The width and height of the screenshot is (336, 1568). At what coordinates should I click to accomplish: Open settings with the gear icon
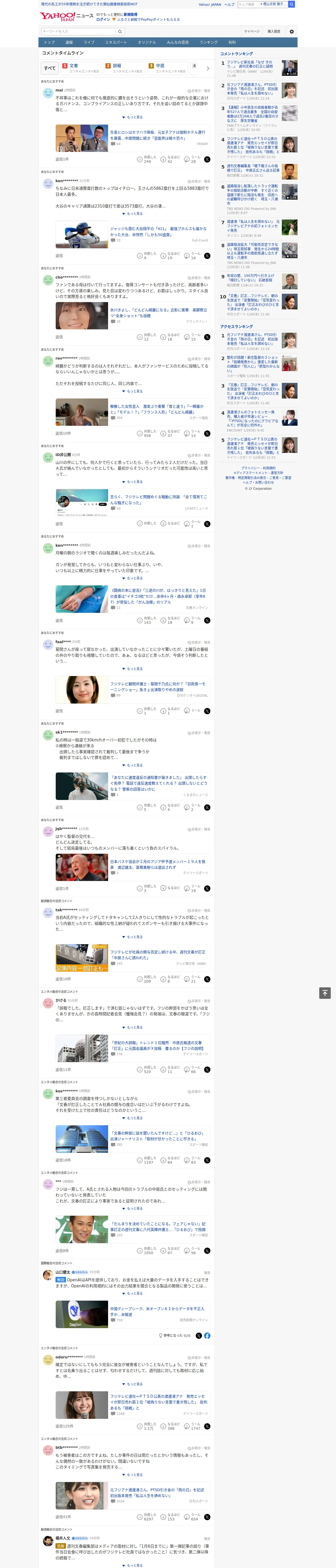coord(292,32)
